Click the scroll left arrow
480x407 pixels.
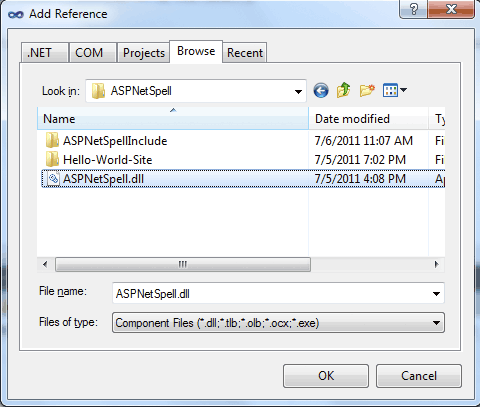[45, 264]
